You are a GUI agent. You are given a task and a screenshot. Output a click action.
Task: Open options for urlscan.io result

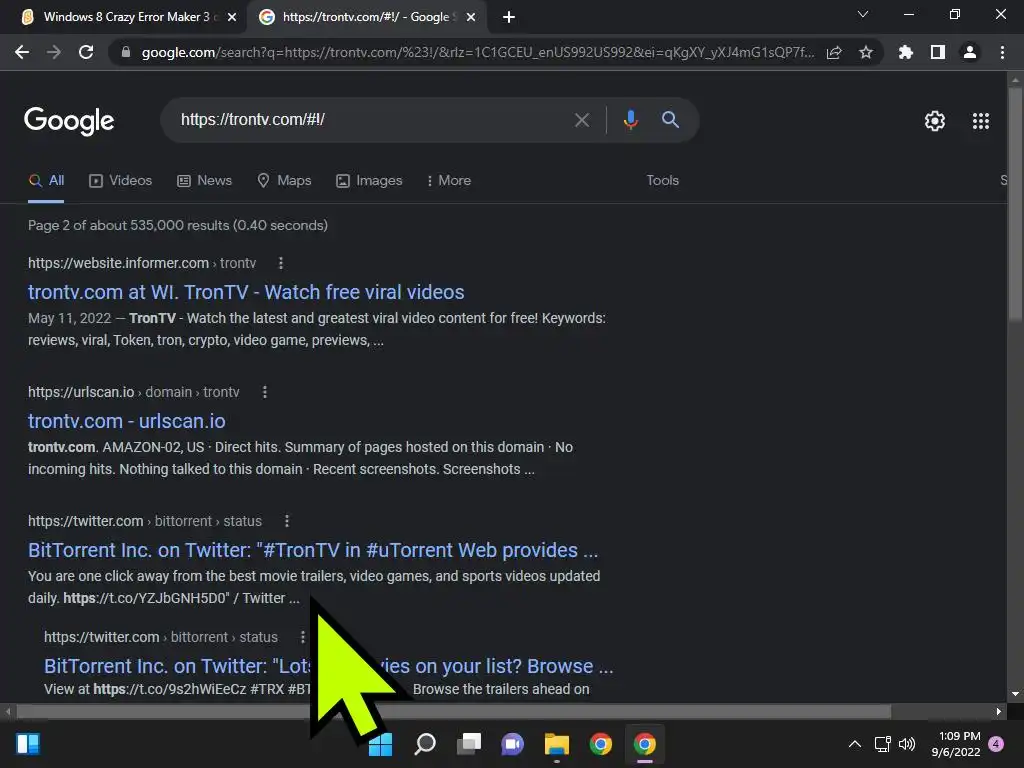(264, 392)
